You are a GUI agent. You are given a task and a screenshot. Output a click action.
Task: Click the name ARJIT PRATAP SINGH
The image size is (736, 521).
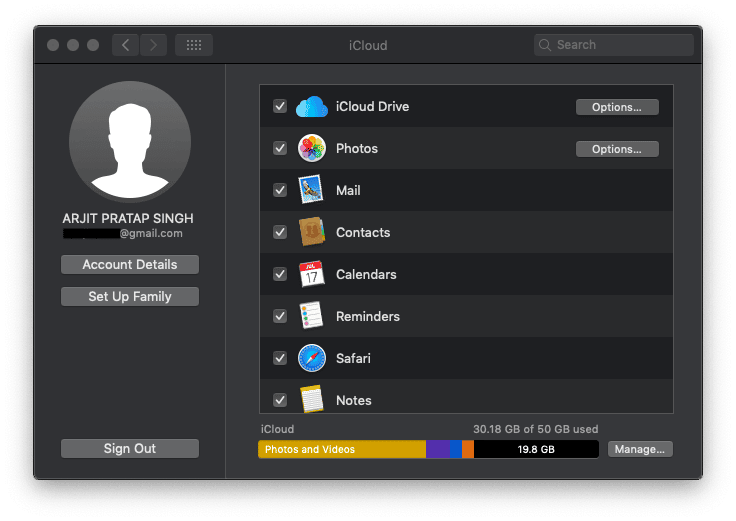coord(128,218)
